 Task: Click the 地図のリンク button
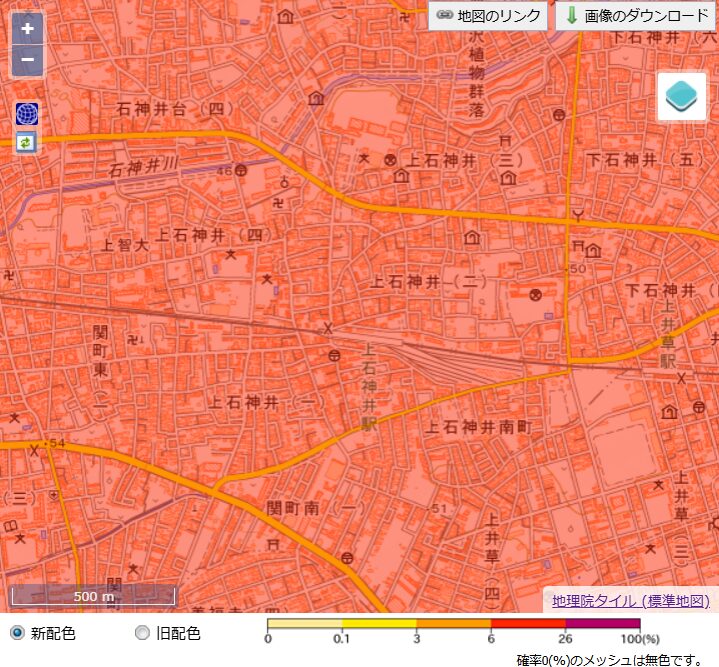[x=488, y=16]
